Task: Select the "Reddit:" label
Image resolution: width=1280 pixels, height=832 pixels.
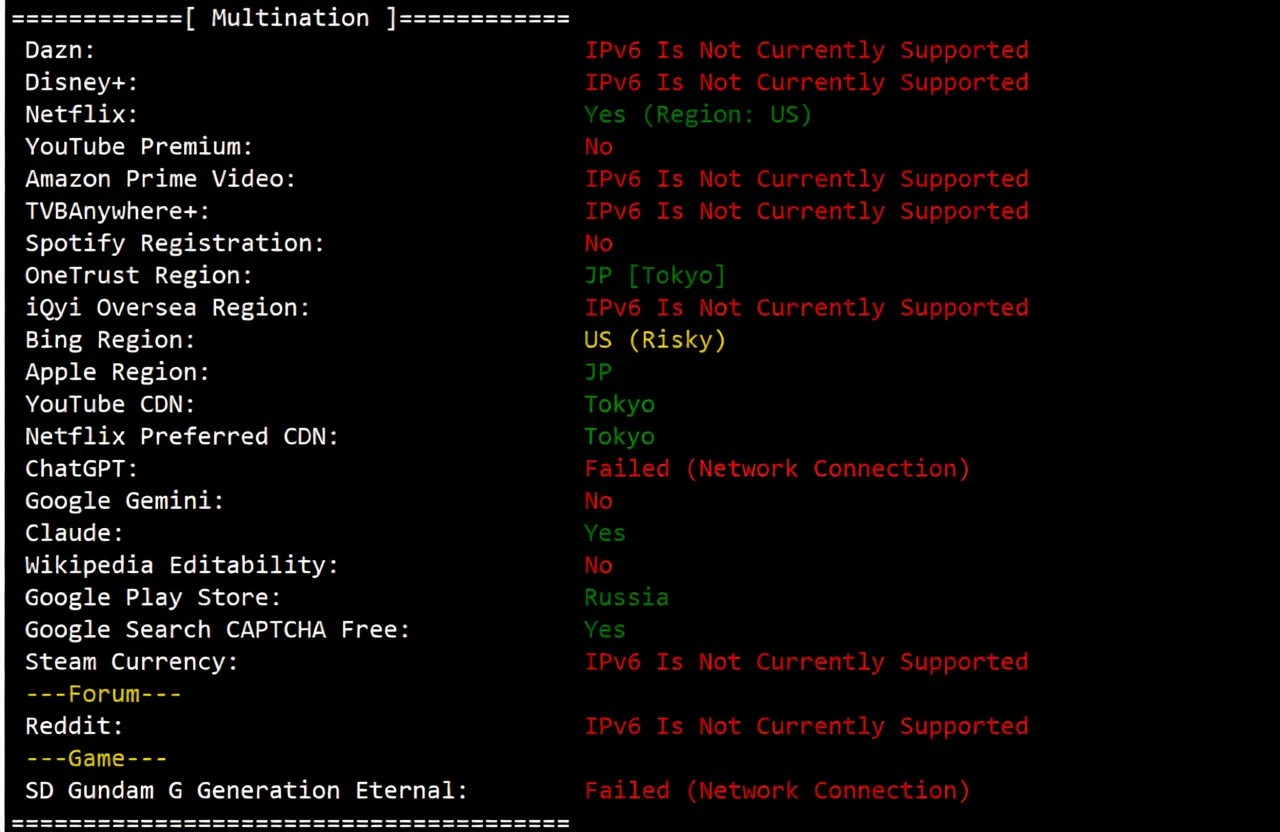Action: pos(75,726)
